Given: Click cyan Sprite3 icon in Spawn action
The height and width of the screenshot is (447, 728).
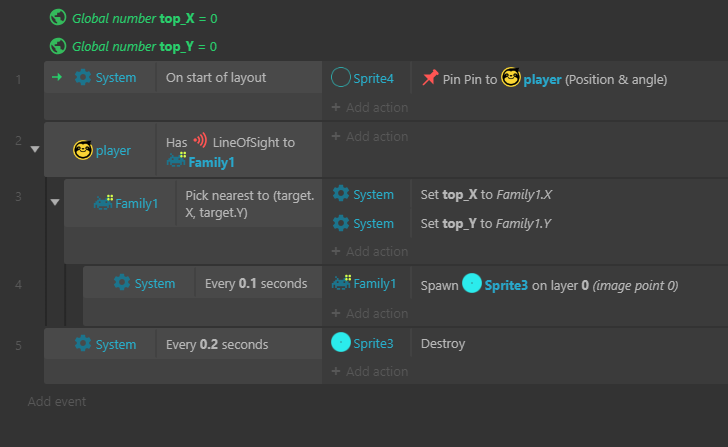Looking at the screenshot, I should pyautogui.click(x=472, y=283).
